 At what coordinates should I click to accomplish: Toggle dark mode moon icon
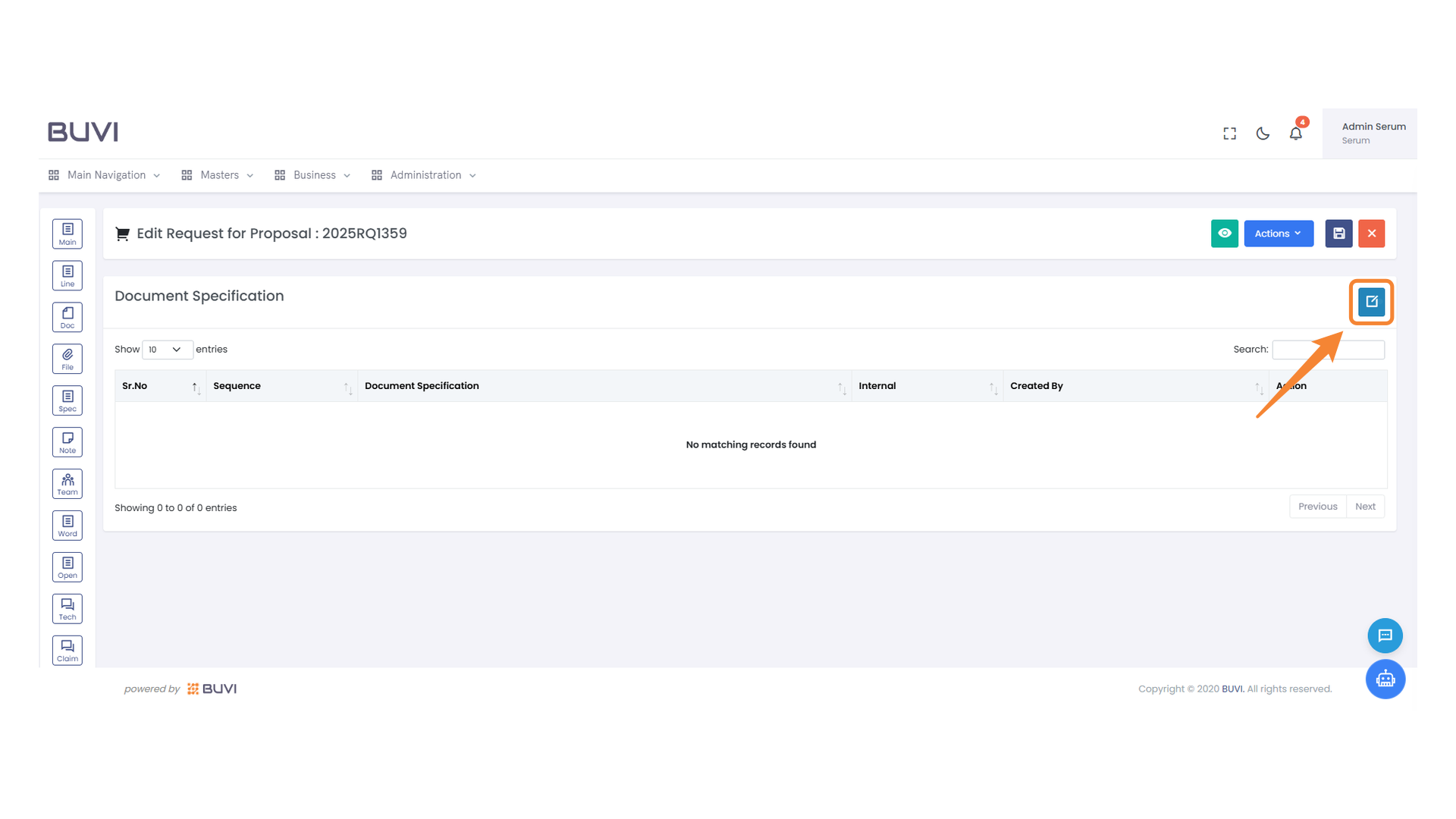(x=1263, y=133)
